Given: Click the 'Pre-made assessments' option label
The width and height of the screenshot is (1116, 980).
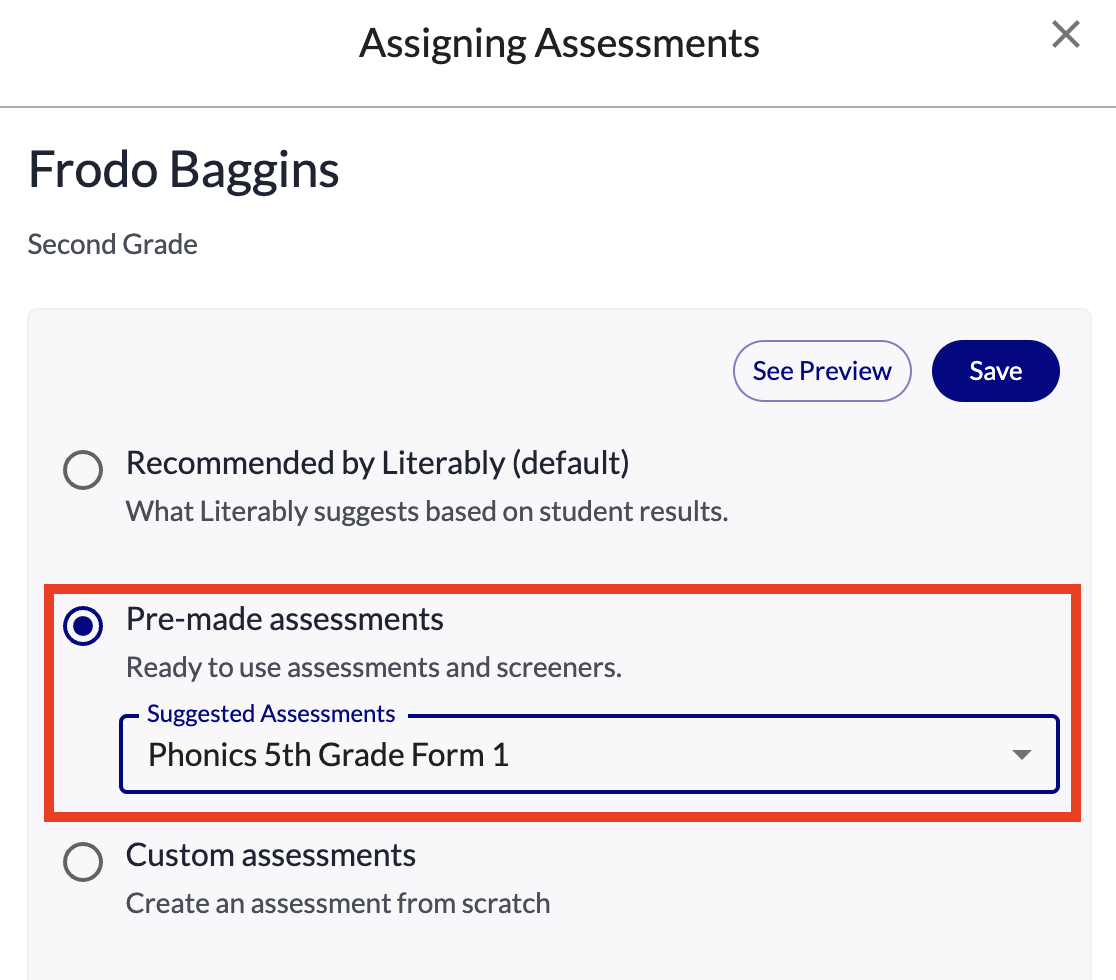Looking at the screenshot, I should pos(285,620).
